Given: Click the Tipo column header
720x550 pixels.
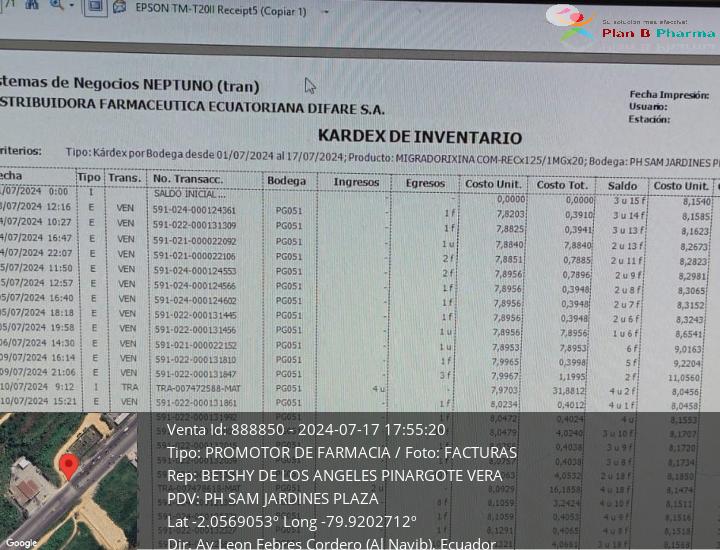Looking at the screenshot, I should (89, 178).
